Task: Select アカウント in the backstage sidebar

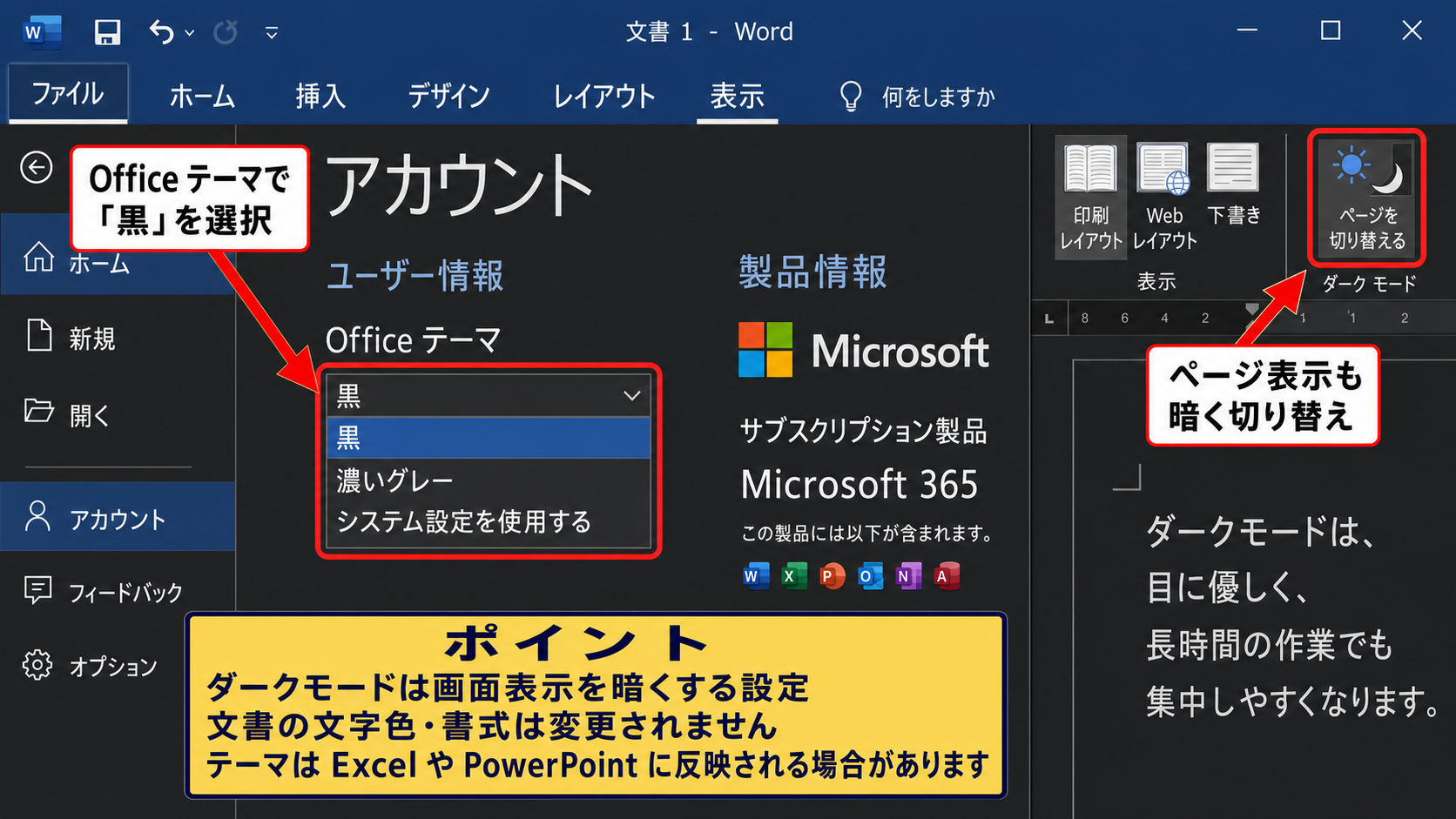Action: 118,517
